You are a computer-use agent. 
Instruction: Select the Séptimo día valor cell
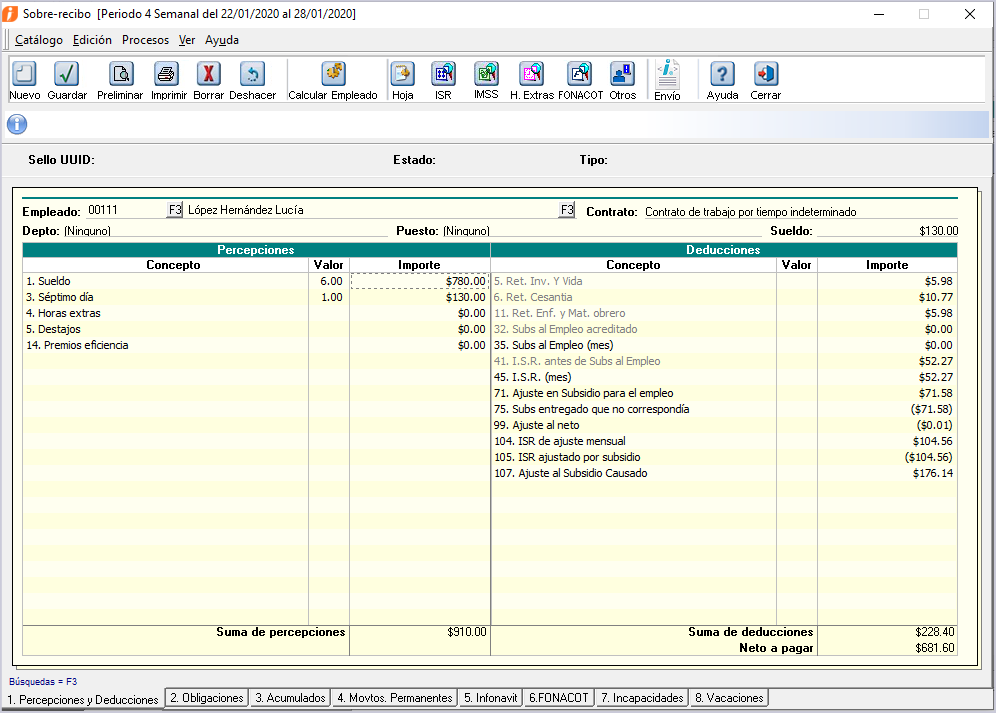pyautogui.click(x=328, y=297)
